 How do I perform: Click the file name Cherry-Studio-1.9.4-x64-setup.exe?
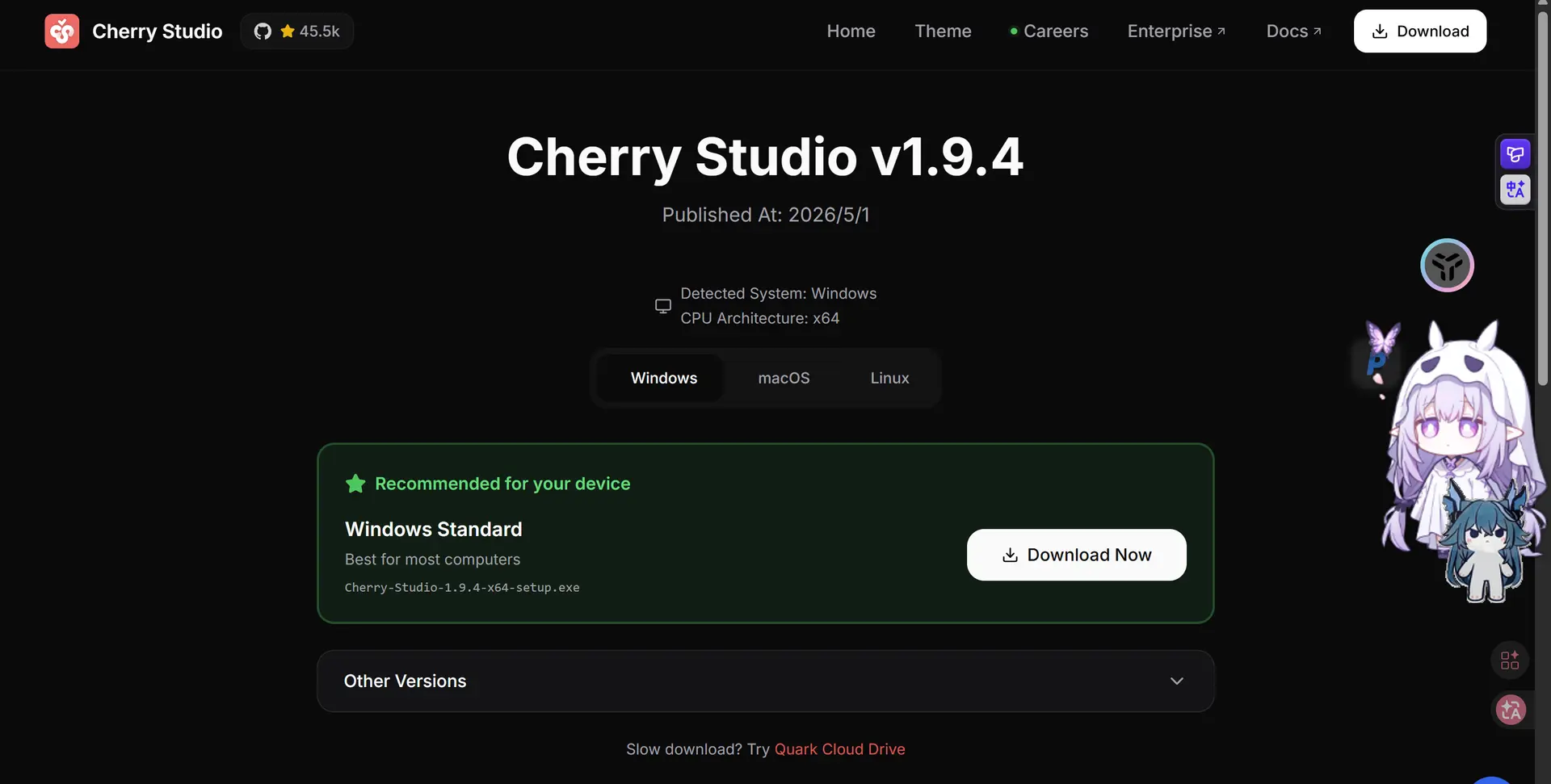coord(462,588)
